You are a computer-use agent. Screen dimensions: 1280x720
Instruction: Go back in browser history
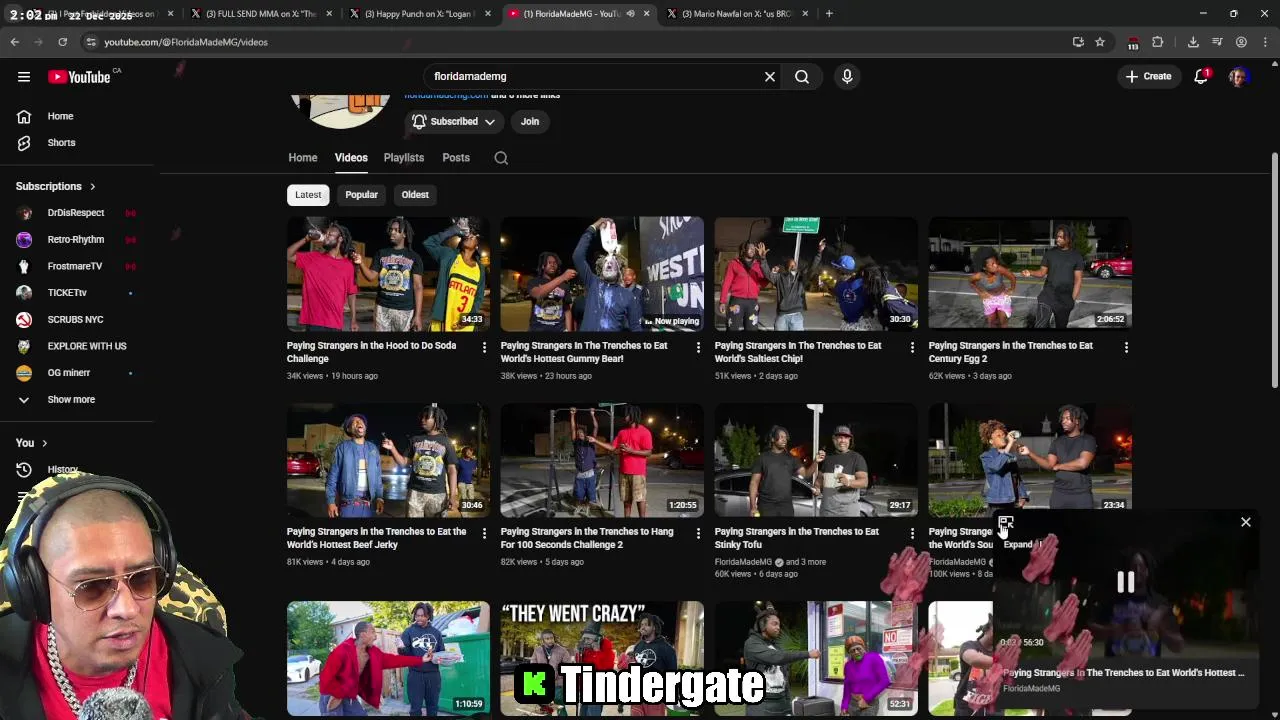(15, 42)
